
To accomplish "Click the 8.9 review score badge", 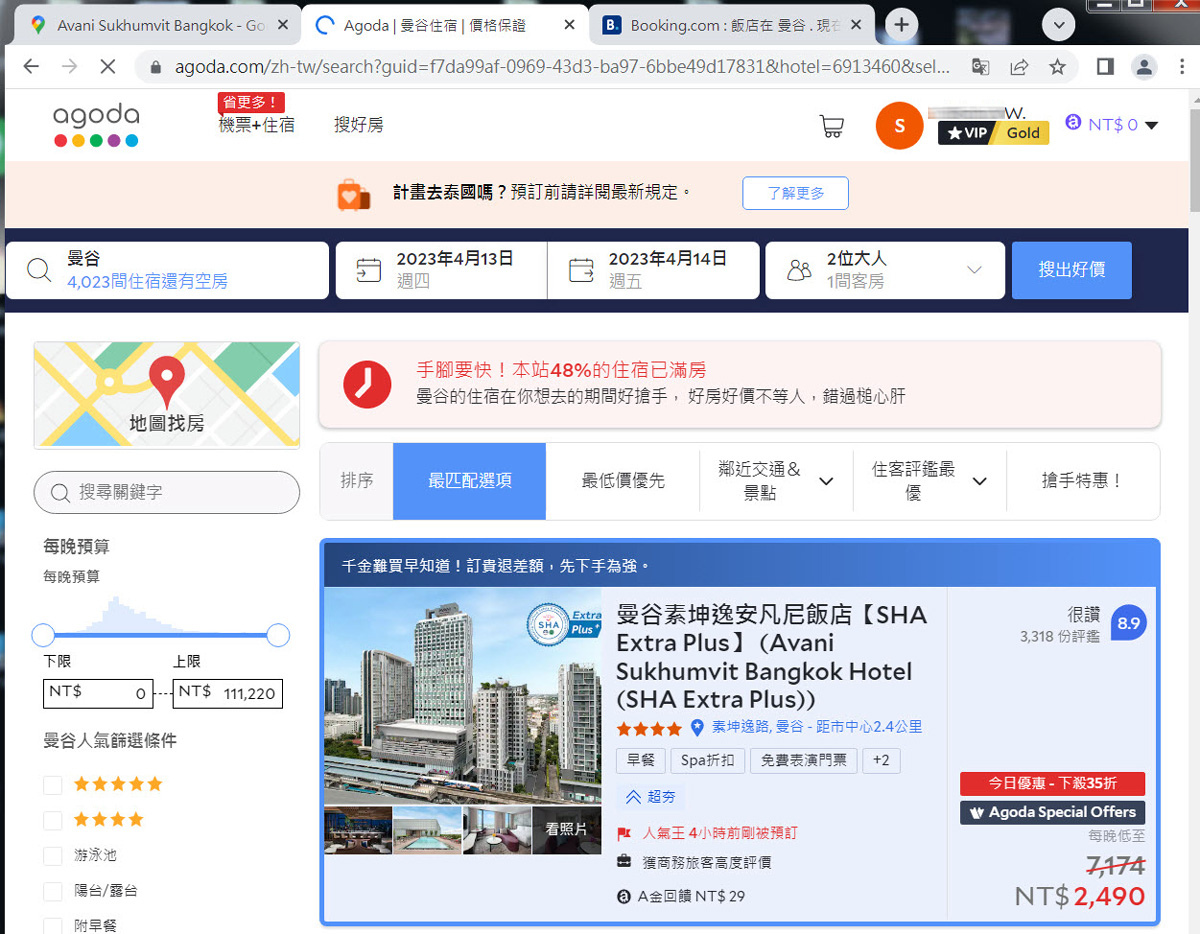I will [1128, 623].
